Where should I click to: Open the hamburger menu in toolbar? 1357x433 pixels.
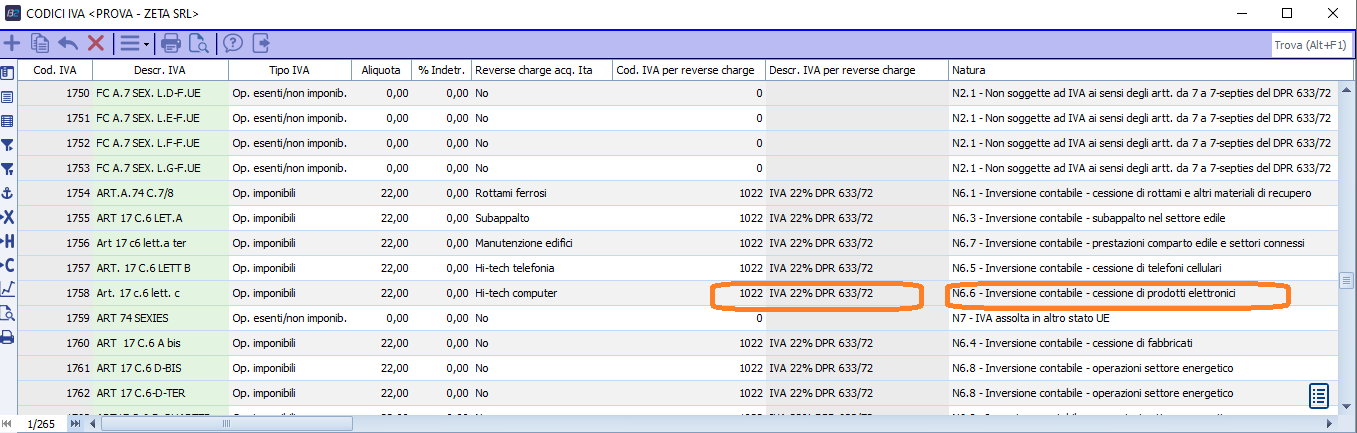[130, 43]
